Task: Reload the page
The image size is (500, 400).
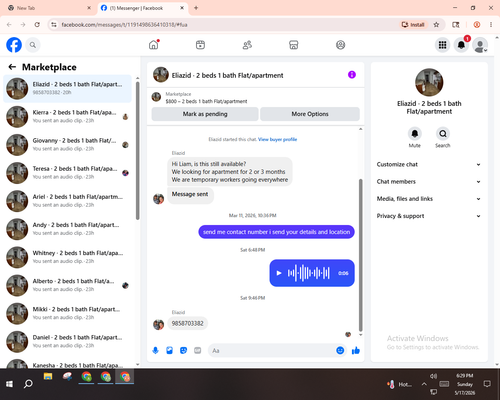Action: click(x=37, y=25)
